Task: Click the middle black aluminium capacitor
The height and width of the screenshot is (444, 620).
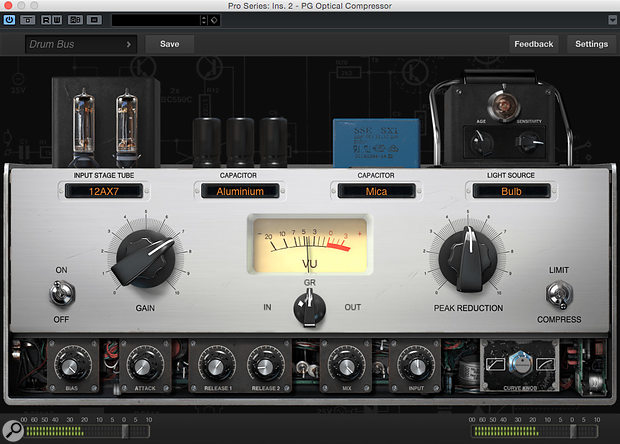Action: click(x=240, y=142)
